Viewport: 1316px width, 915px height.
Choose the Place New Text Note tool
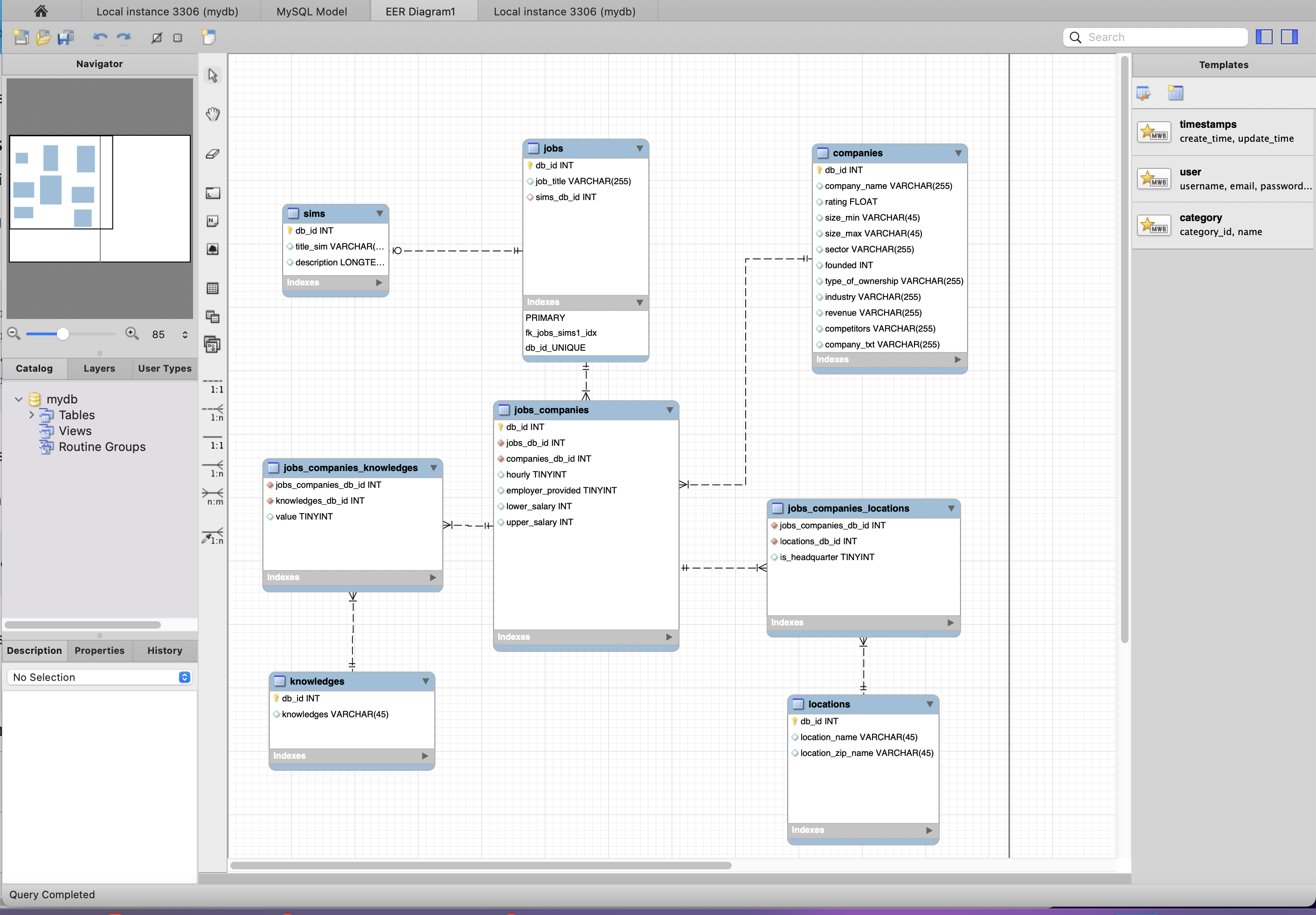(212, 221)
